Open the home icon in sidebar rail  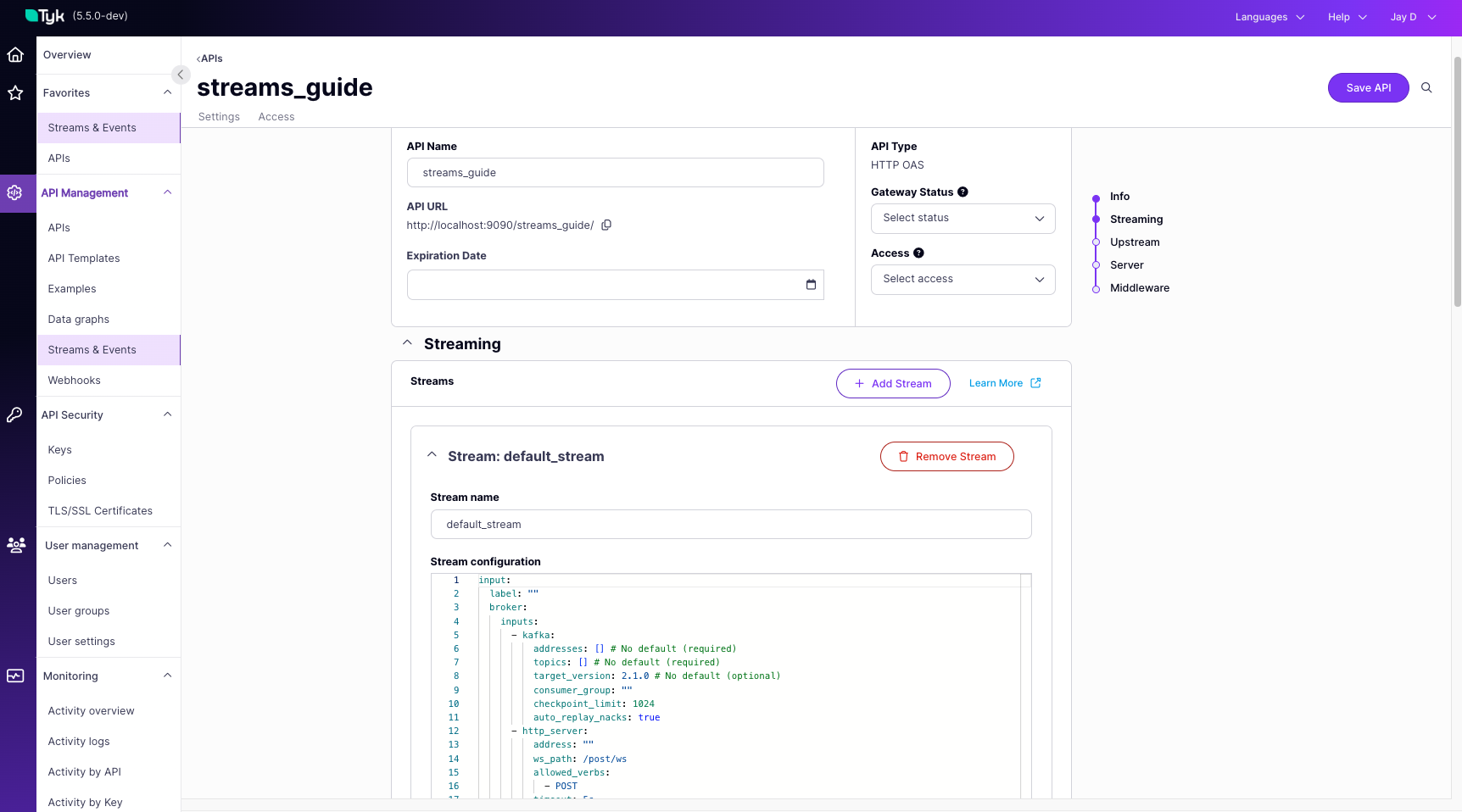[15, 55]
